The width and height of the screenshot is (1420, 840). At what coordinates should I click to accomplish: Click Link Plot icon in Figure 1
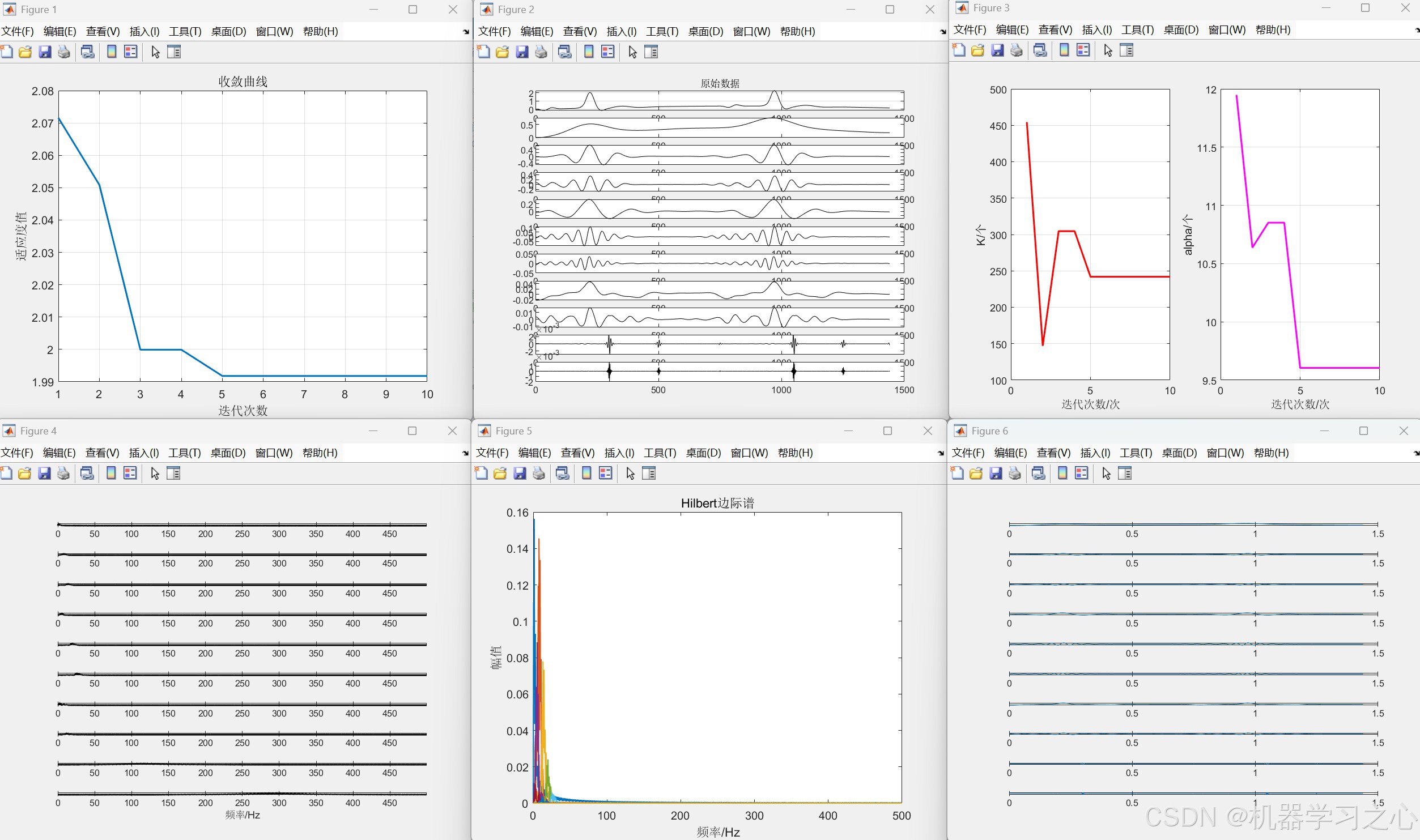(x=87, y=52)
